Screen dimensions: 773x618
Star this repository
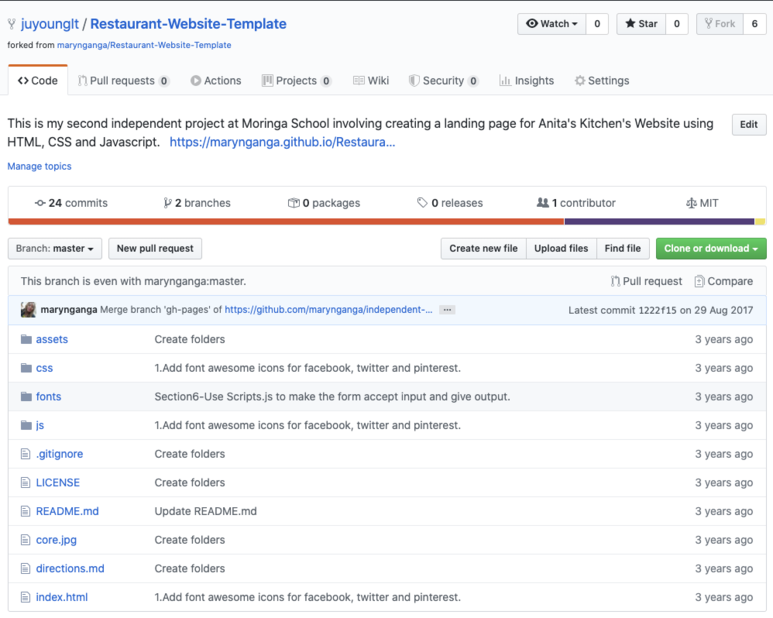coord(641,24)
